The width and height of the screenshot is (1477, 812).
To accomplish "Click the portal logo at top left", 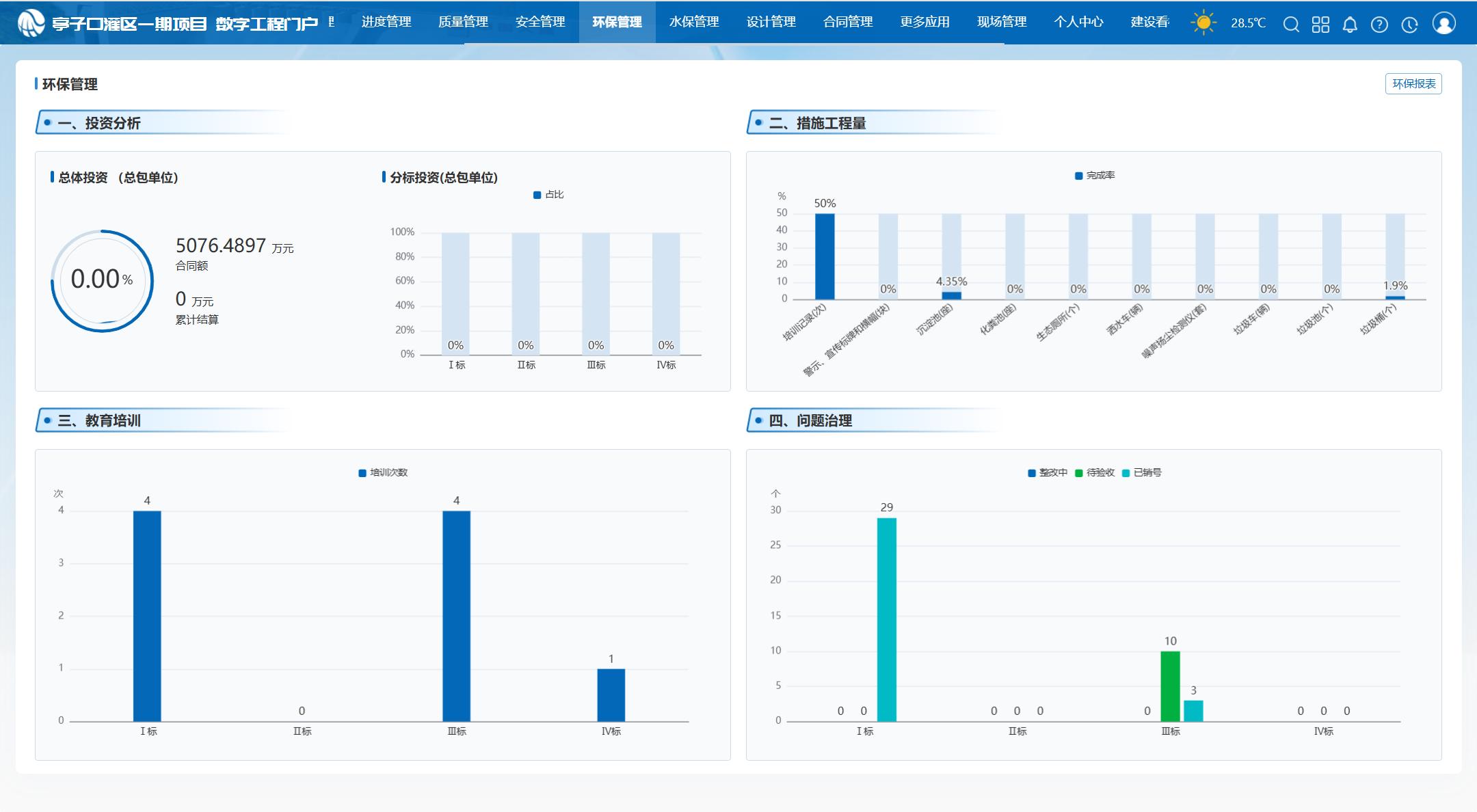I will (x=31, y=23).
